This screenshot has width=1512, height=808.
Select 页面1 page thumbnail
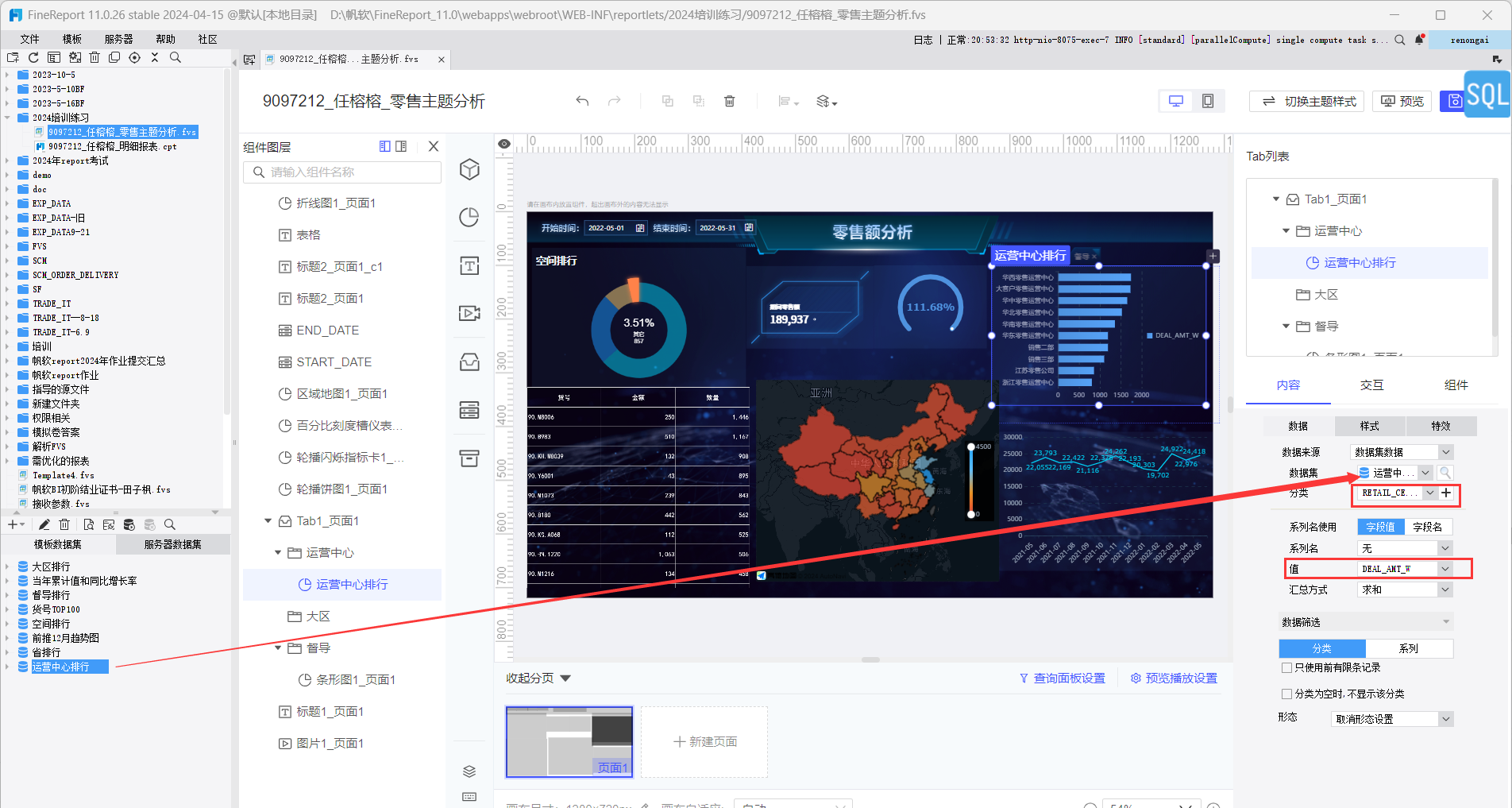[x=569, y=741]
